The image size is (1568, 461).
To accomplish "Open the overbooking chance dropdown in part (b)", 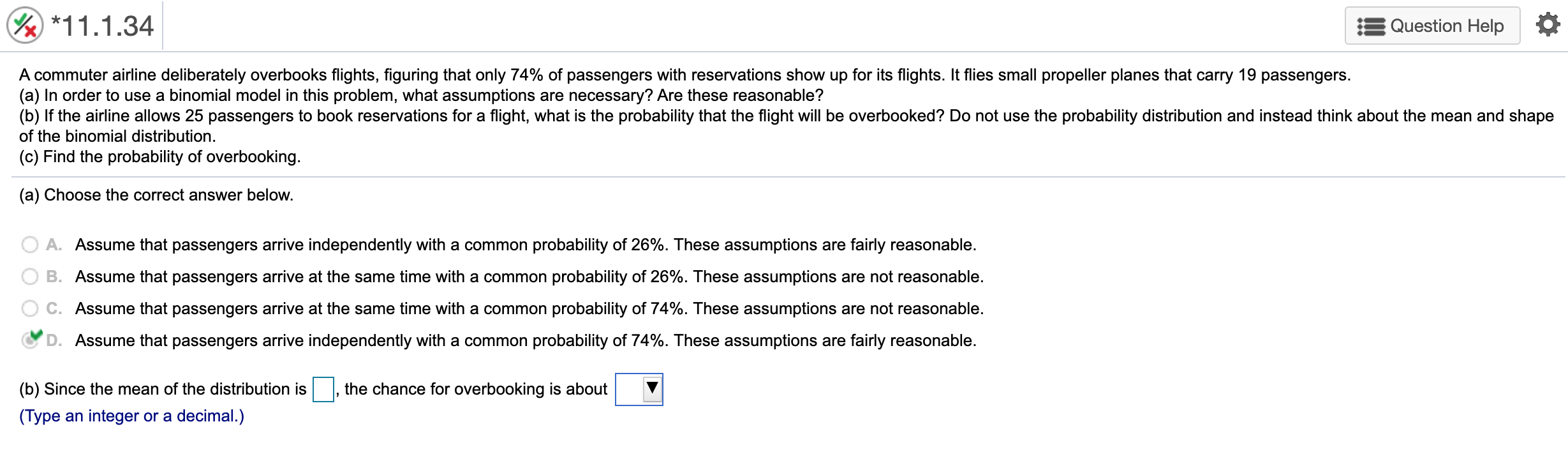I will [638, 388].
